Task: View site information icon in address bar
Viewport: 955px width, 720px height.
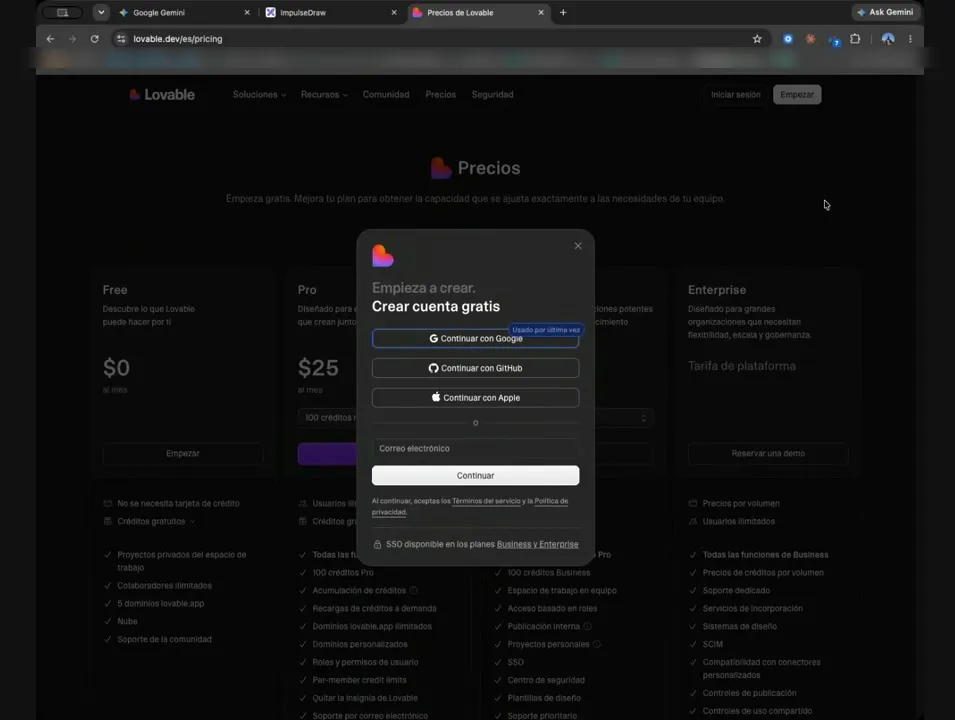Action: point(121,39)
